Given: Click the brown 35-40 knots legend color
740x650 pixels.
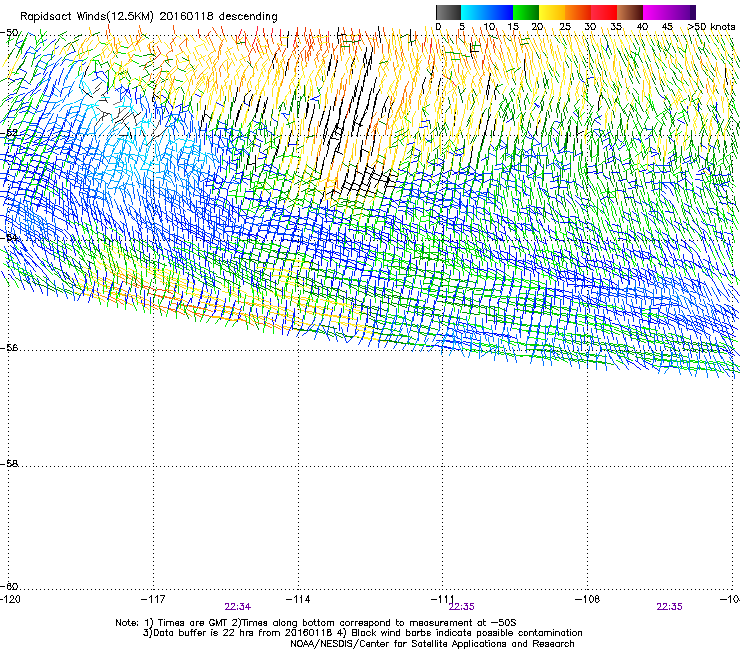Looking at the screenshot, I should 630,12.
